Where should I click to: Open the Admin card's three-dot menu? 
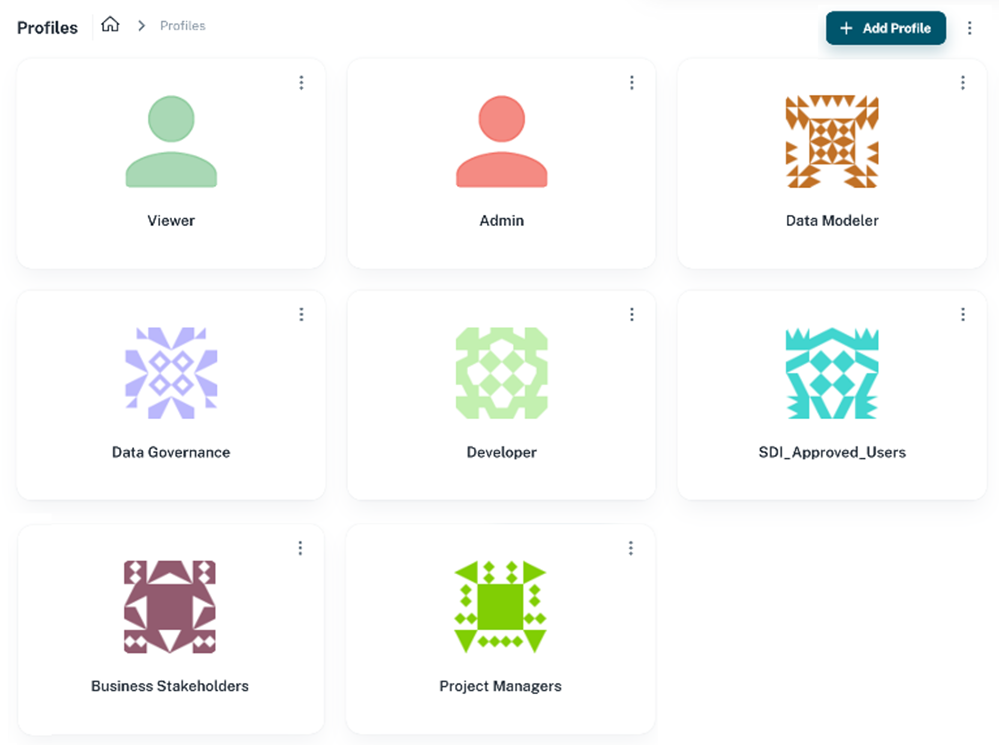click(632, 83)
